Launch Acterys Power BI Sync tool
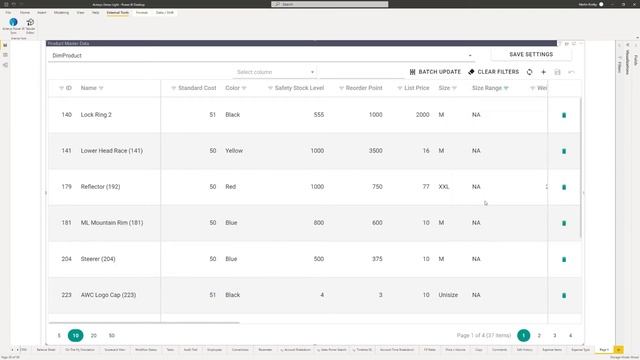The height and width of the screenshot is (360, 640). click(13, 25)
